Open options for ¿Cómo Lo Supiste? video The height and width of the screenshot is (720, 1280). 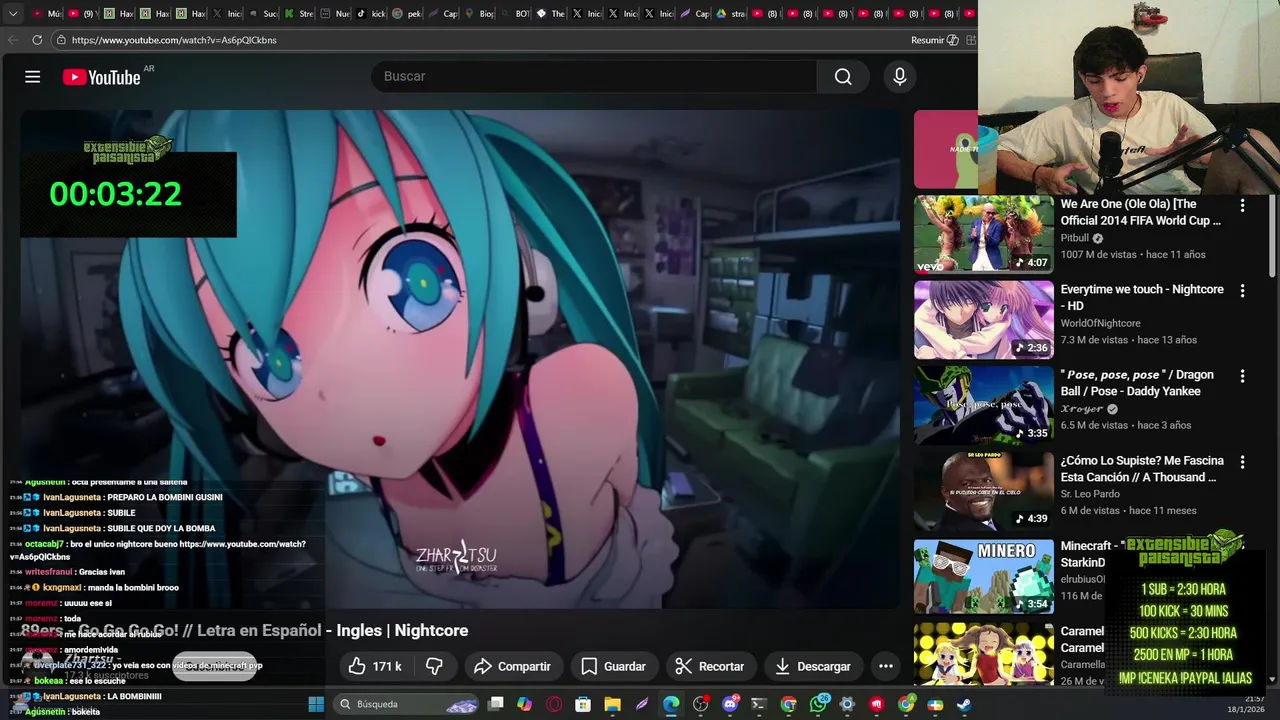click(1242, 463)
